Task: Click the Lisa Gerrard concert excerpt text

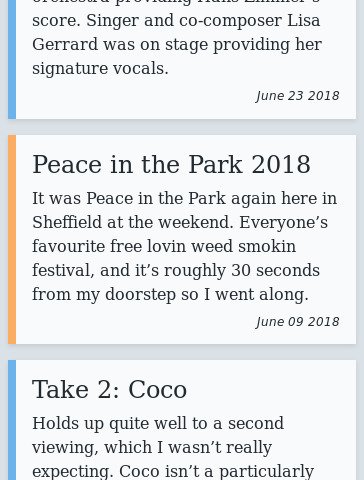Action: [177, 38]
